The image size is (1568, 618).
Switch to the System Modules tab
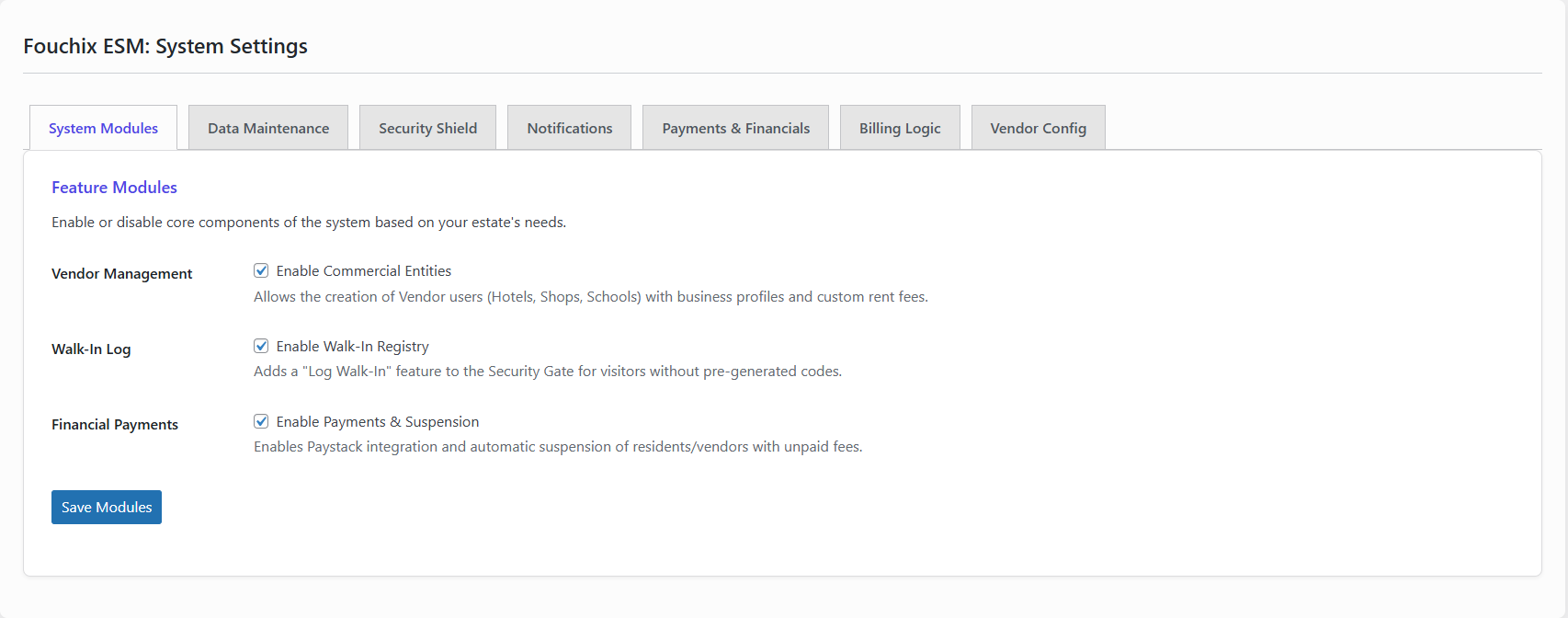pos(103,128)
